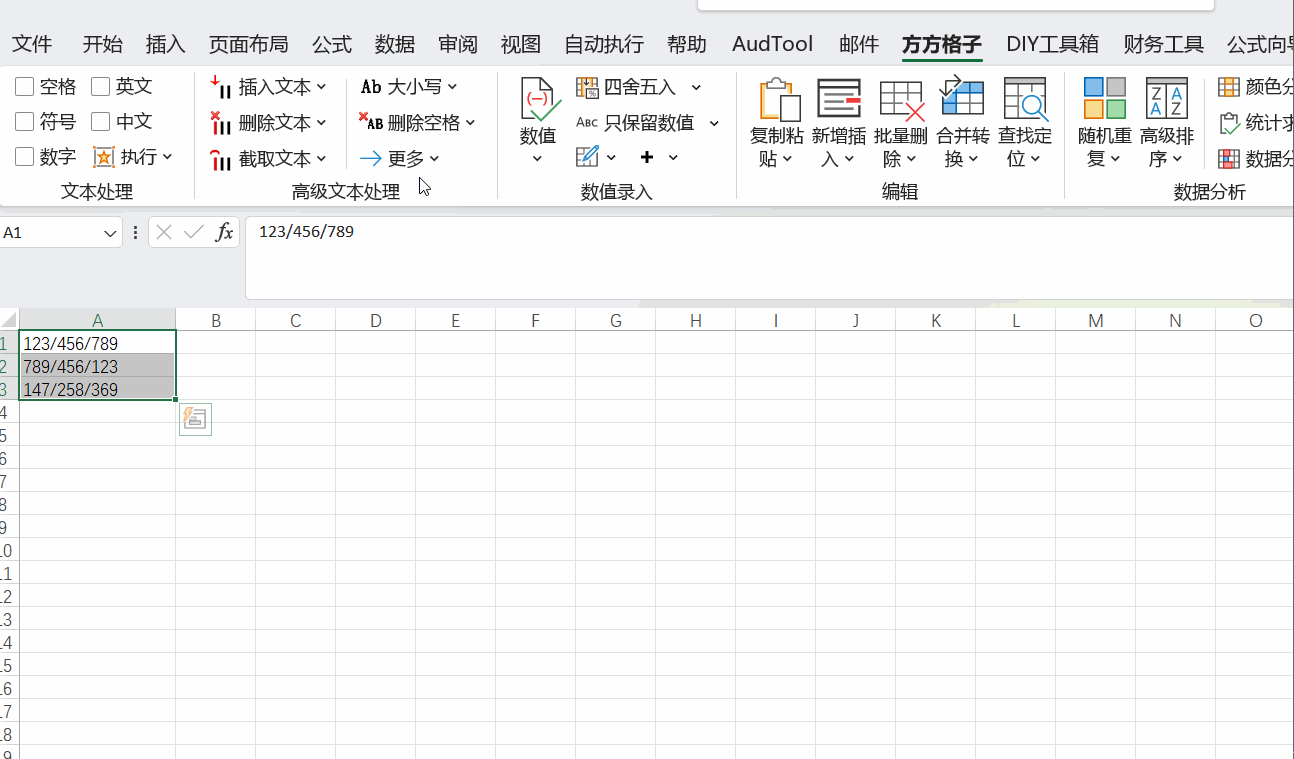
Task: Expand the Name Box dropdown arrow
Action: point(110,233)
